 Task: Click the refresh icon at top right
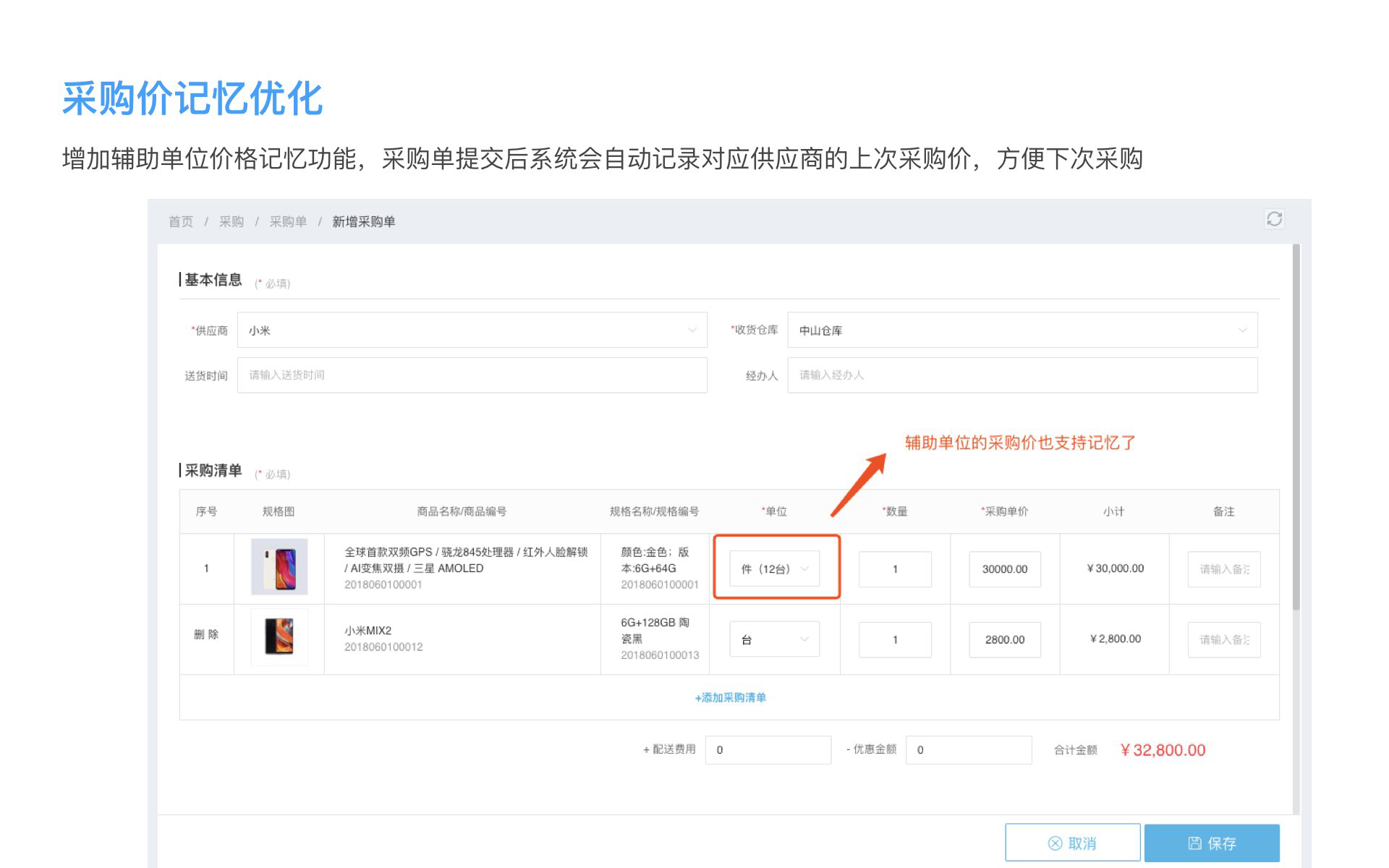coord(1274,218)
